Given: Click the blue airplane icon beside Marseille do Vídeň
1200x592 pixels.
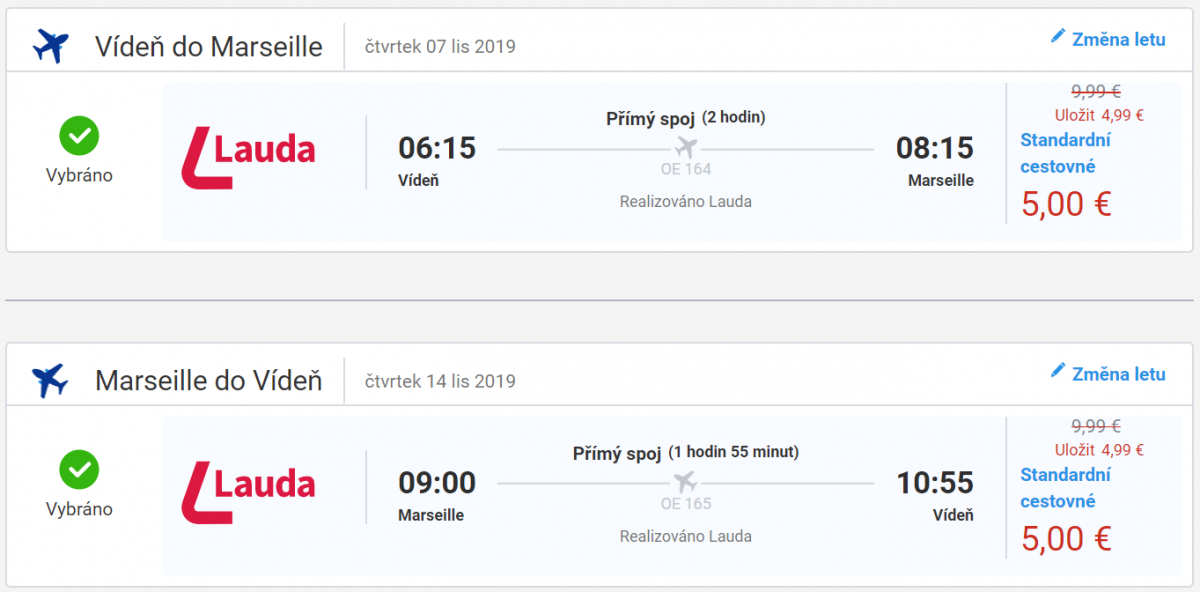Looking at the screenshot, I should [x=50, y=381].
